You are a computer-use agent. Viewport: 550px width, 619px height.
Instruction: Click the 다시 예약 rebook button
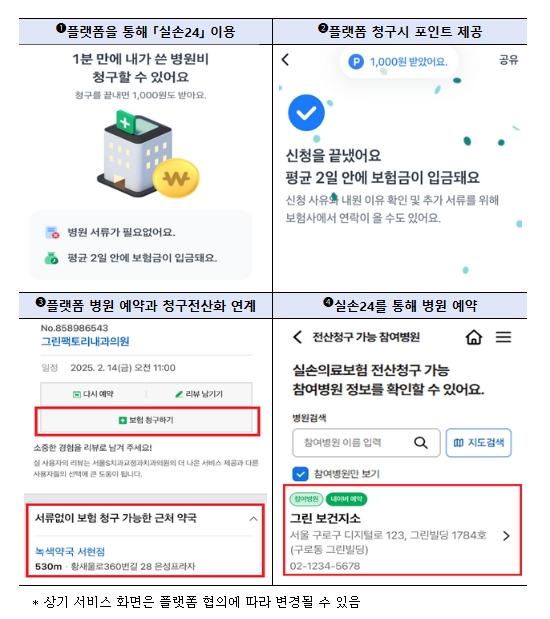coord(94,394)
